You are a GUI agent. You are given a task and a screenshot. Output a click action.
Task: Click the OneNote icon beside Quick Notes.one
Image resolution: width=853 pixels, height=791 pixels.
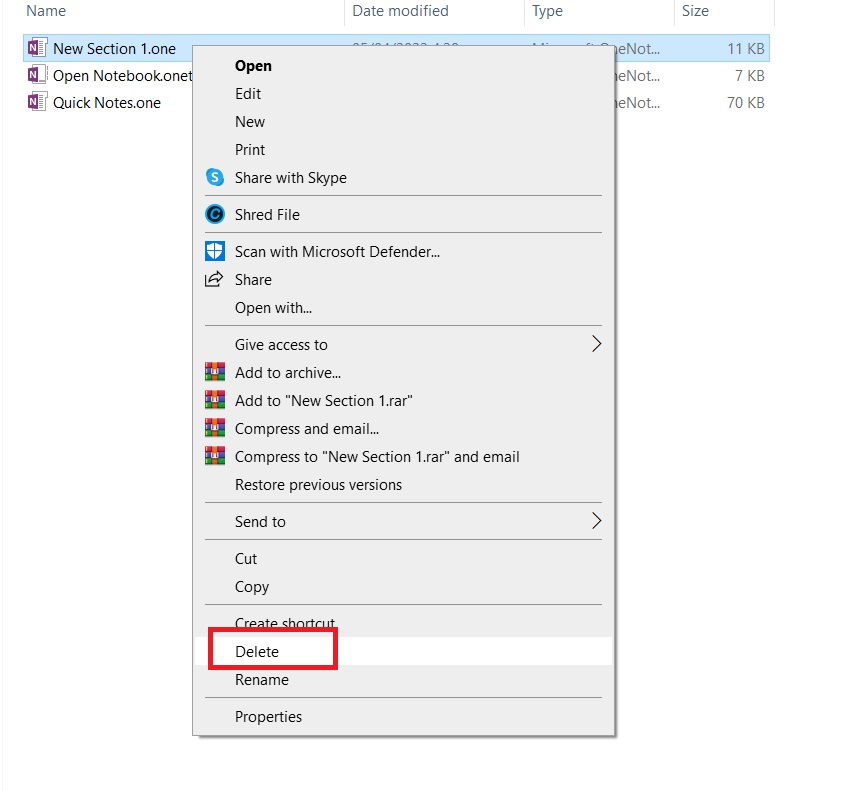click(36, 102)
